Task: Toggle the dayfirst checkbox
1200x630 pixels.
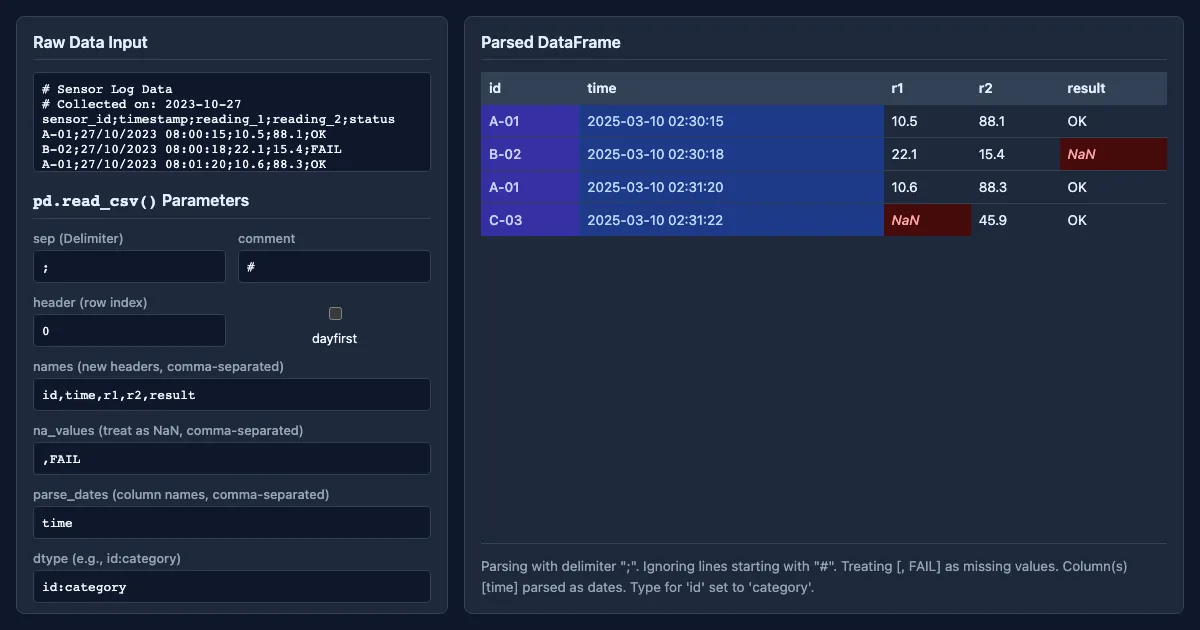Action: pyautogui.click(x=335, y=314)
